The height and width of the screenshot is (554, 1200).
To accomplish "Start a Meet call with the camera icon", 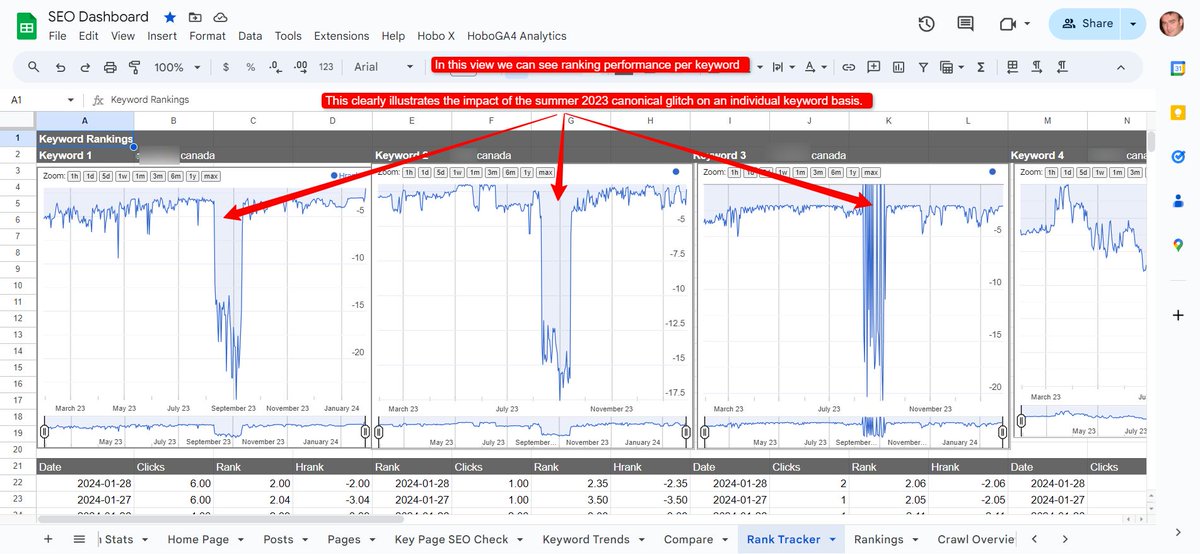I will (x=1007, y=24).
